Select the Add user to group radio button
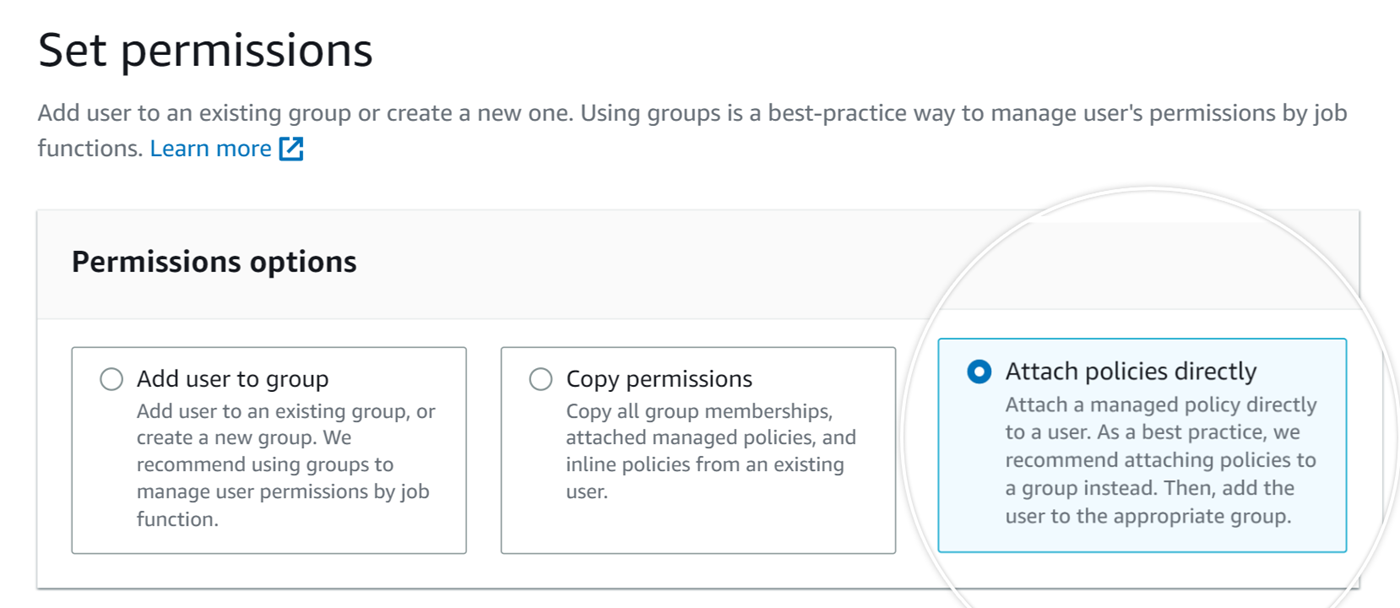Screen dimensions: 1400x608 coord(111,379)
